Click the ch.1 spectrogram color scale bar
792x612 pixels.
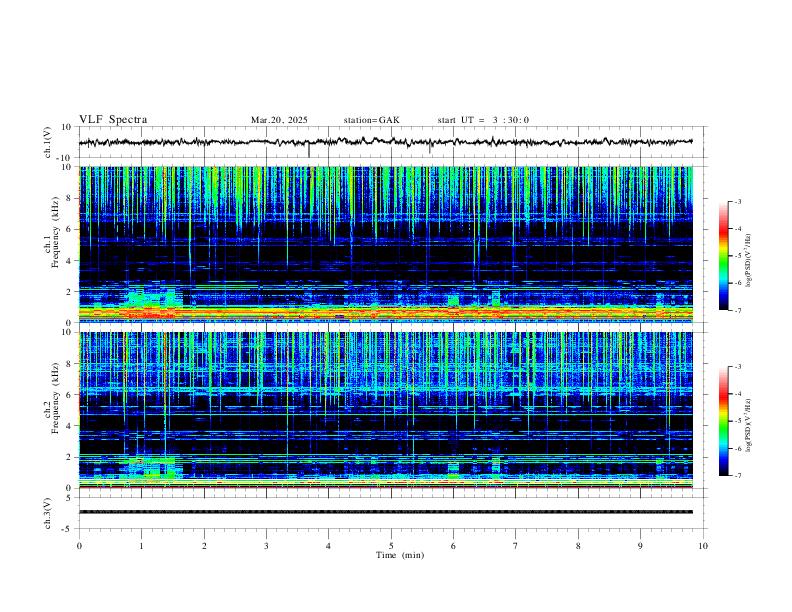click(723, 256)
